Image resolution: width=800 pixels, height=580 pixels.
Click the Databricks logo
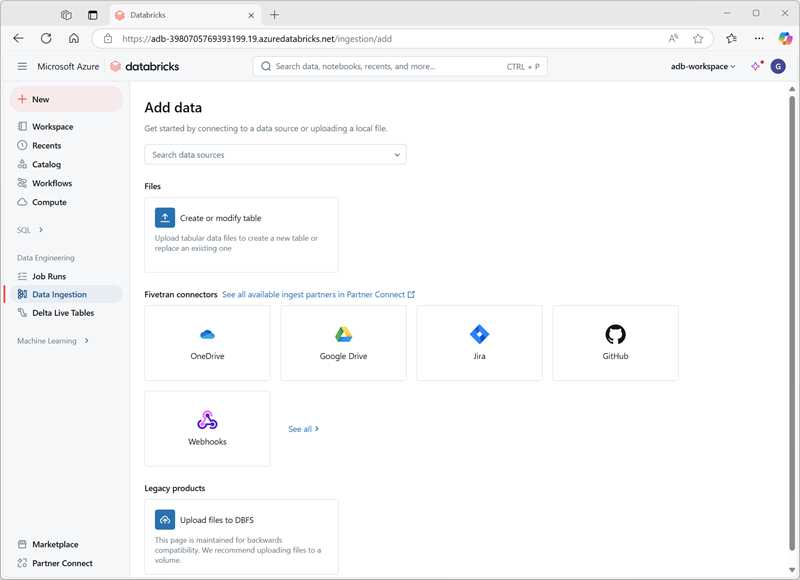pyautogui.click(x=145, y=66)
